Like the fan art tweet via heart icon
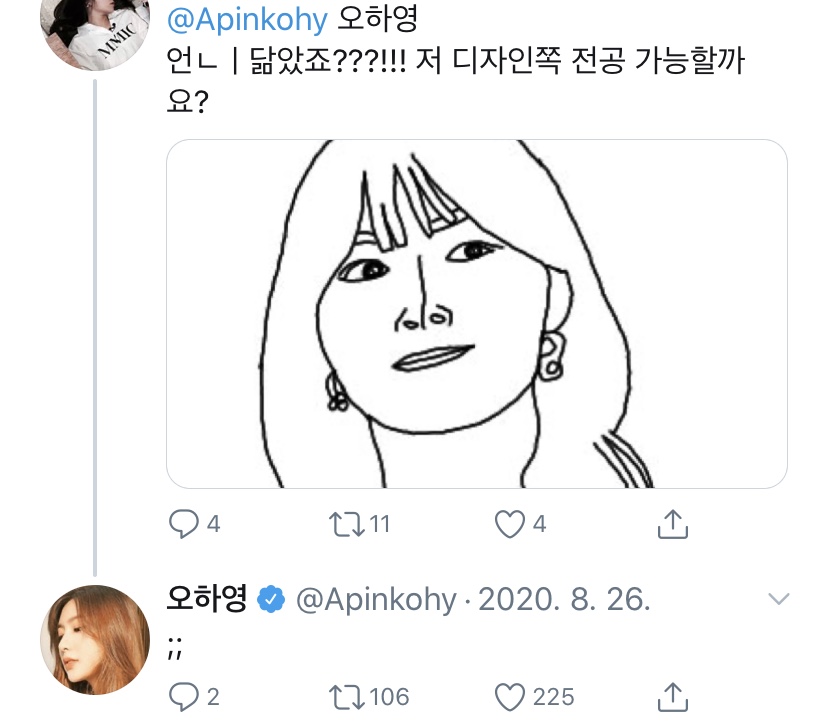 coord(510,522)
